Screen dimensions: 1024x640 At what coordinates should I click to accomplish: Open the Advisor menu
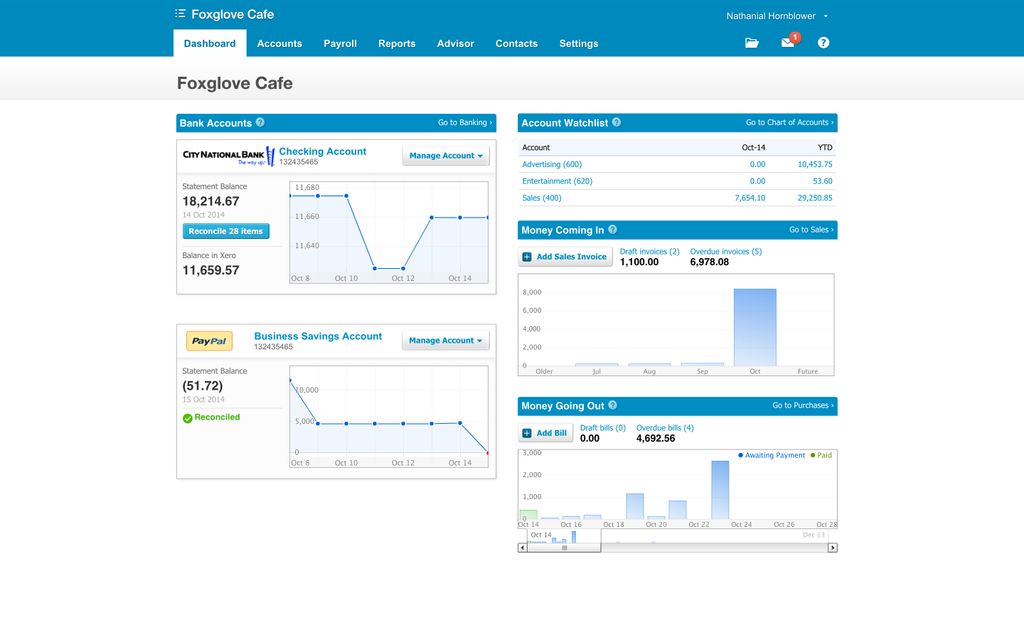tap(455, 43)
